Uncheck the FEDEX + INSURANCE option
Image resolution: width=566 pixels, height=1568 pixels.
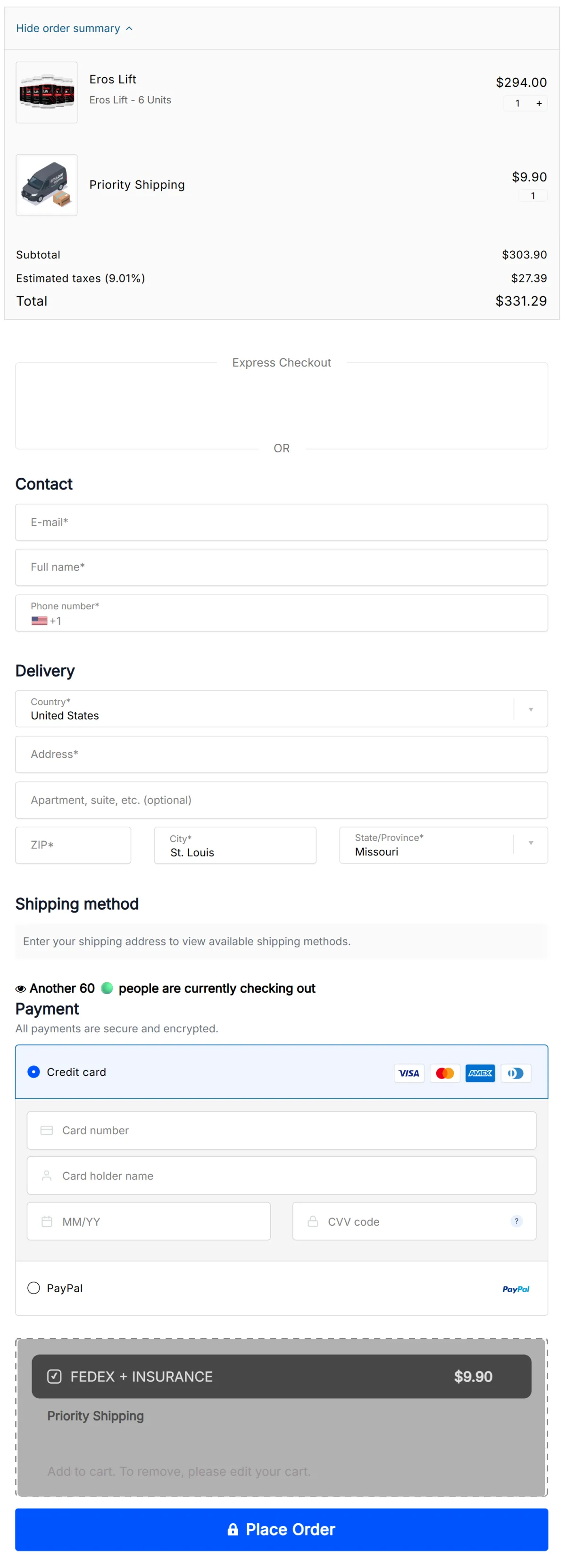(x=55, y=1376)
